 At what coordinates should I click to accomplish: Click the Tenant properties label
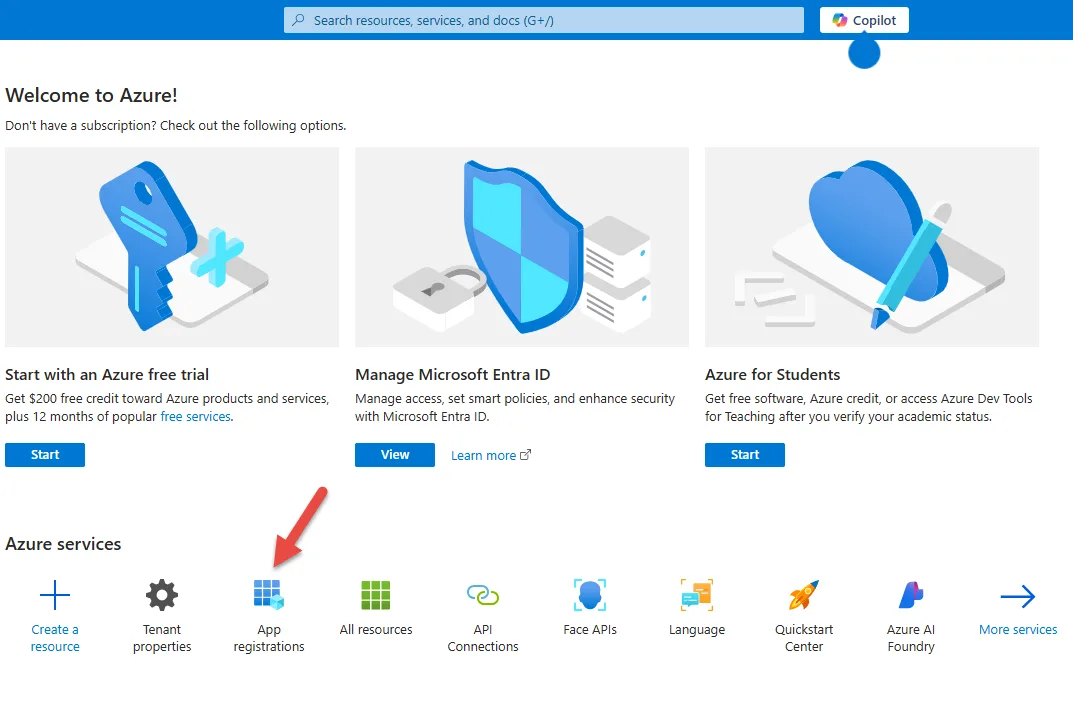coord(161,638)
